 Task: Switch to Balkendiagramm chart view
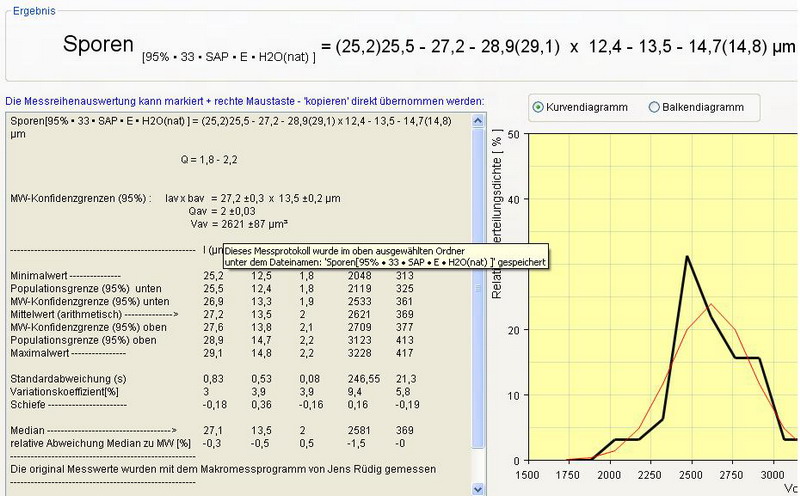655,107
